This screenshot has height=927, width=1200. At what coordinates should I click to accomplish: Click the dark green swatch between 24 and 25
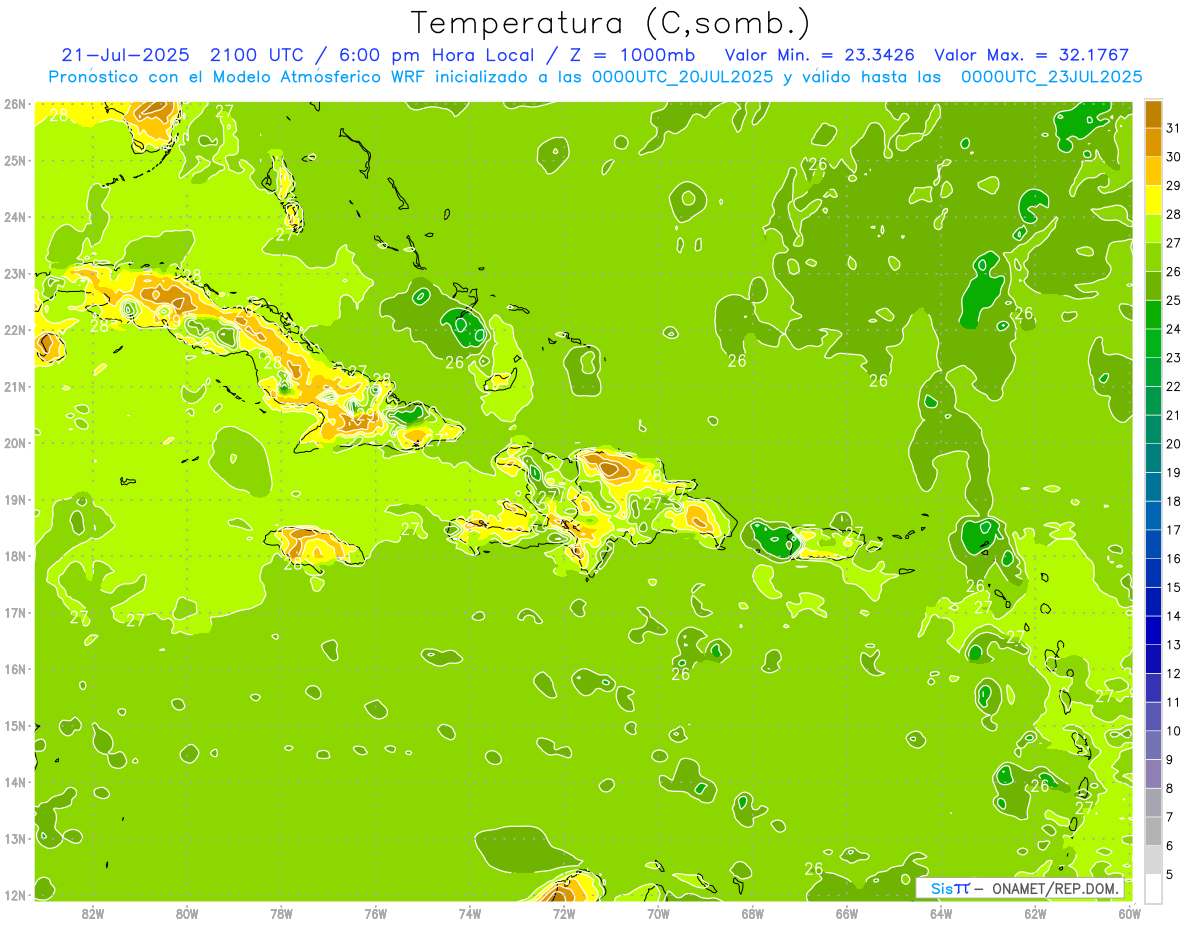1153,314
